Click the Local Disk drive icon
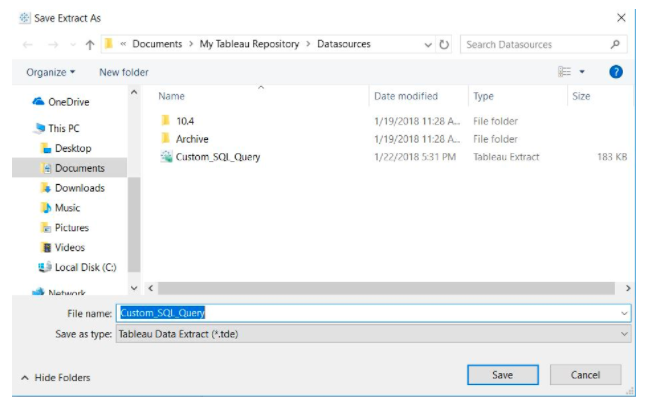Viewport: 648px width, 405px height. (45, 267)
